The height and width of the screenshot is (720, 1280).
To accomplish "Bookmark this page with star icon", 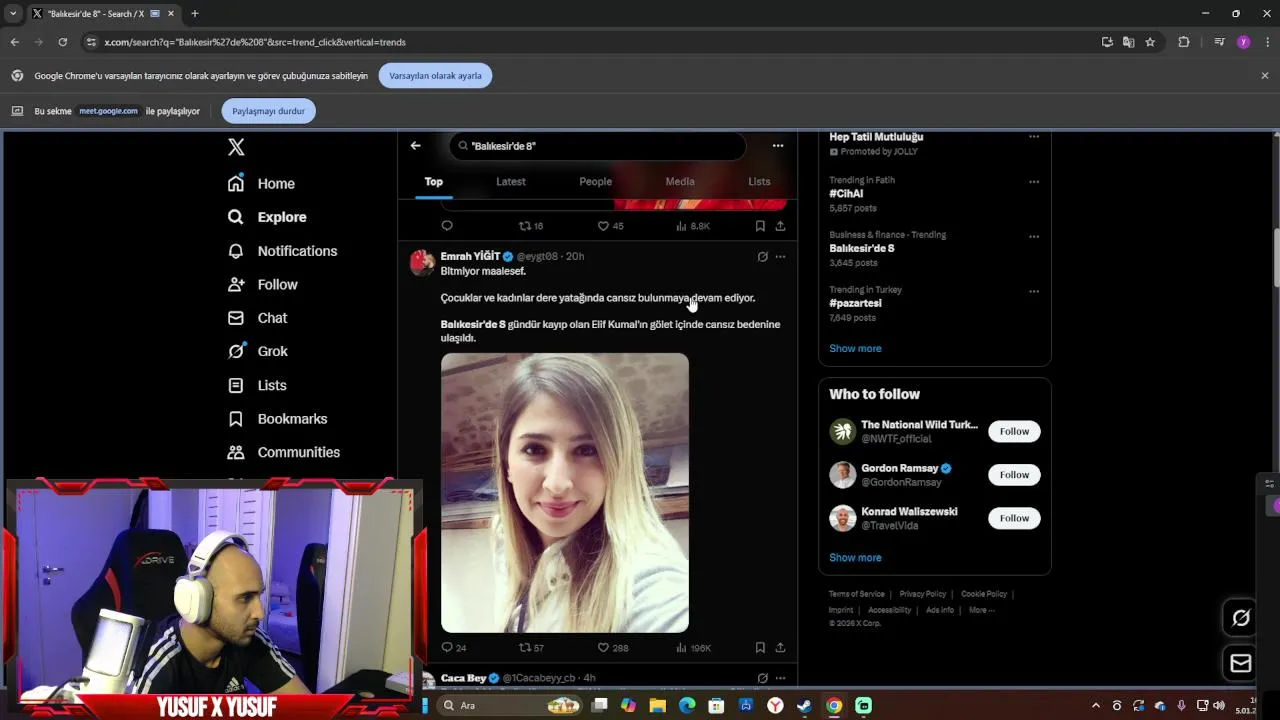I will [x=1150, y=42].
